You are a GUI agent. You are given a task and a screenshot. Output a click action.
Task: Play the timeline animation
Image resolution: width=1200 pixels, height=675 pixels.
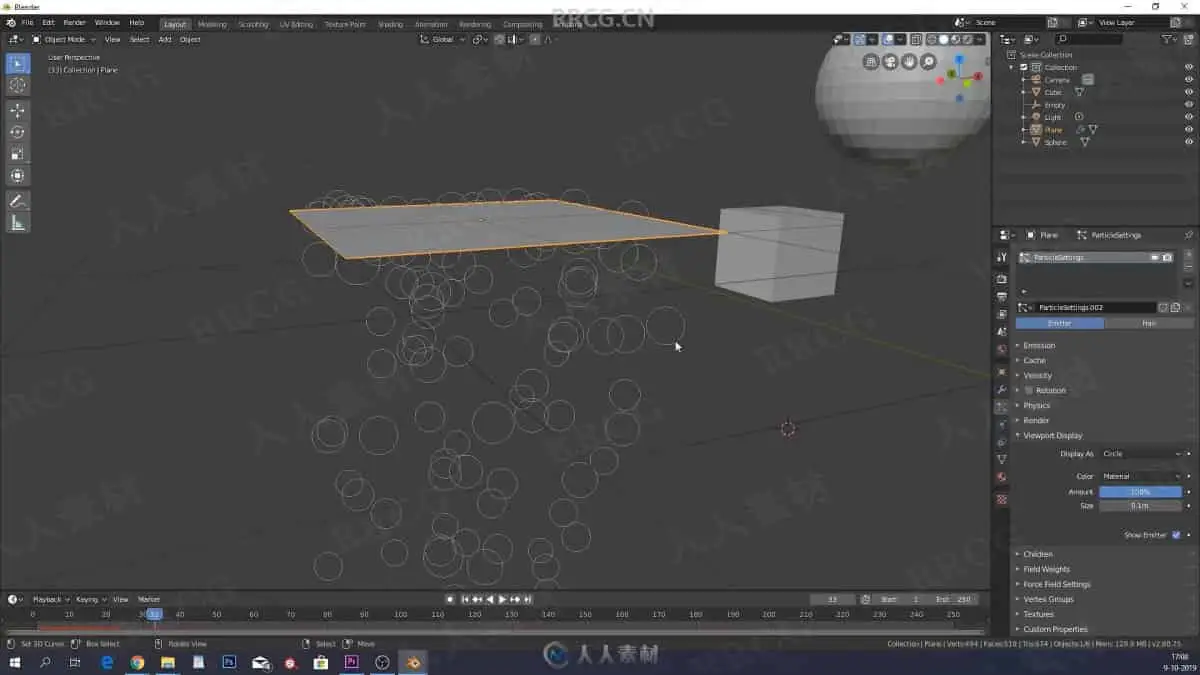[502, 599]
